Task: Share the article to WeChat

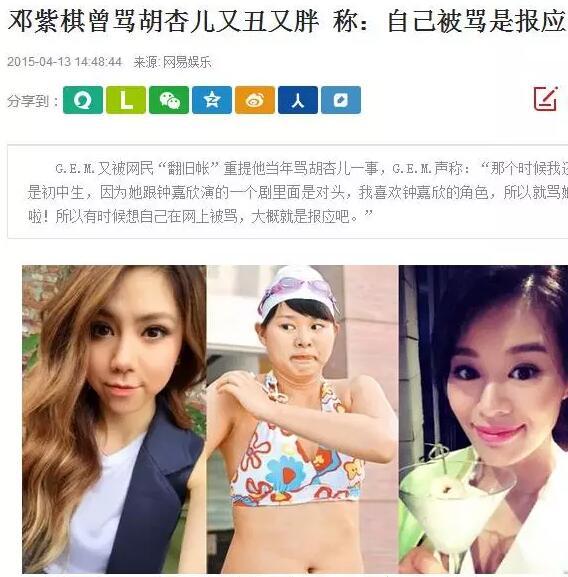Action: [169, 100]
